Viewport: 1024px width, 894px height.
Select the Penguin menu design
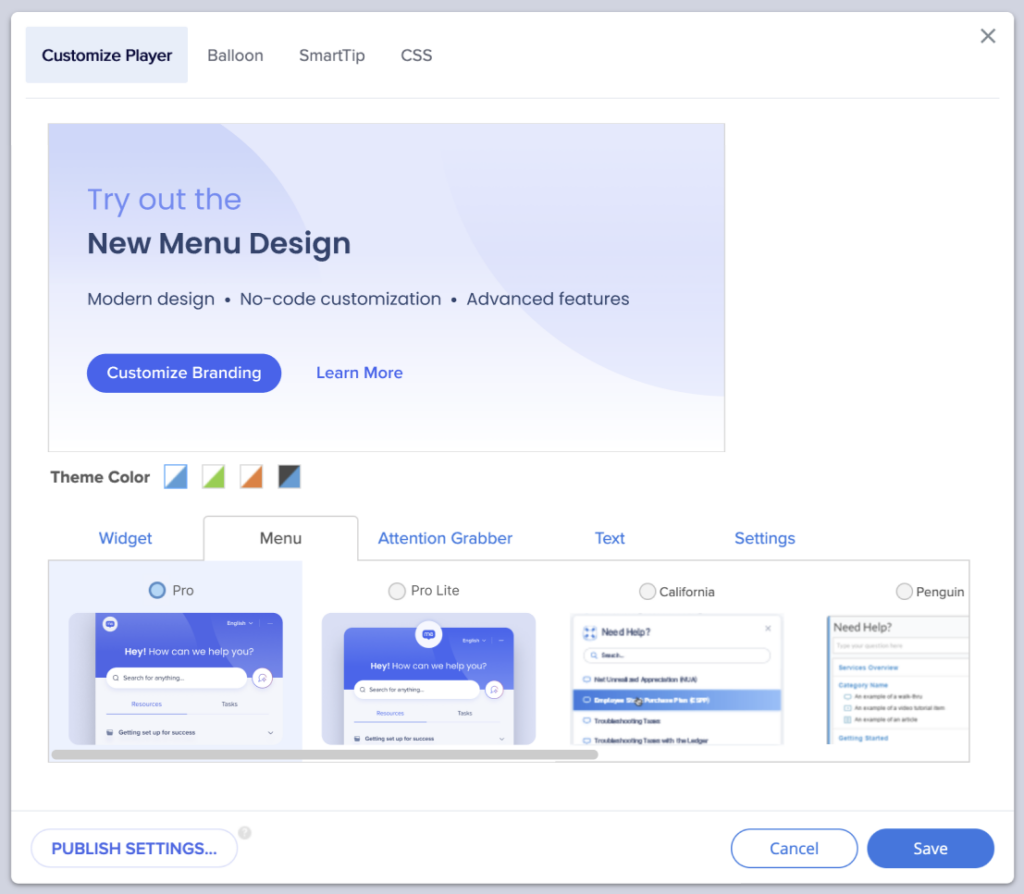(x=905, y=591)
